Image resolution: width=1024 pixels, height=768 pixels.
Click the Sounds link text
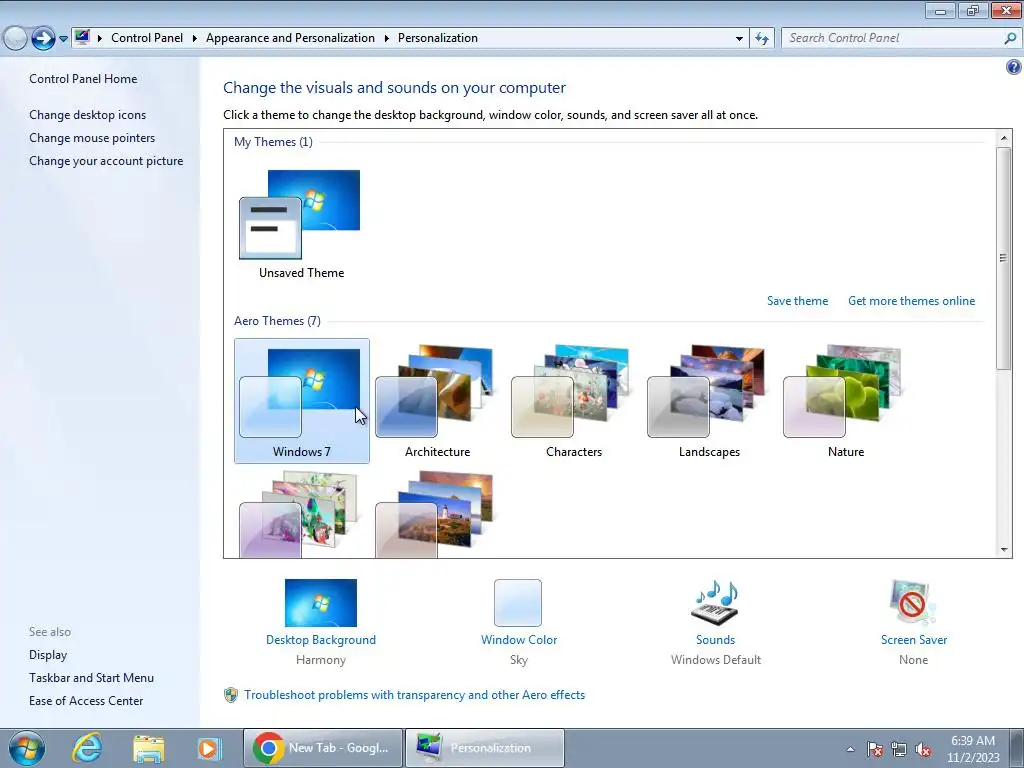715,640
